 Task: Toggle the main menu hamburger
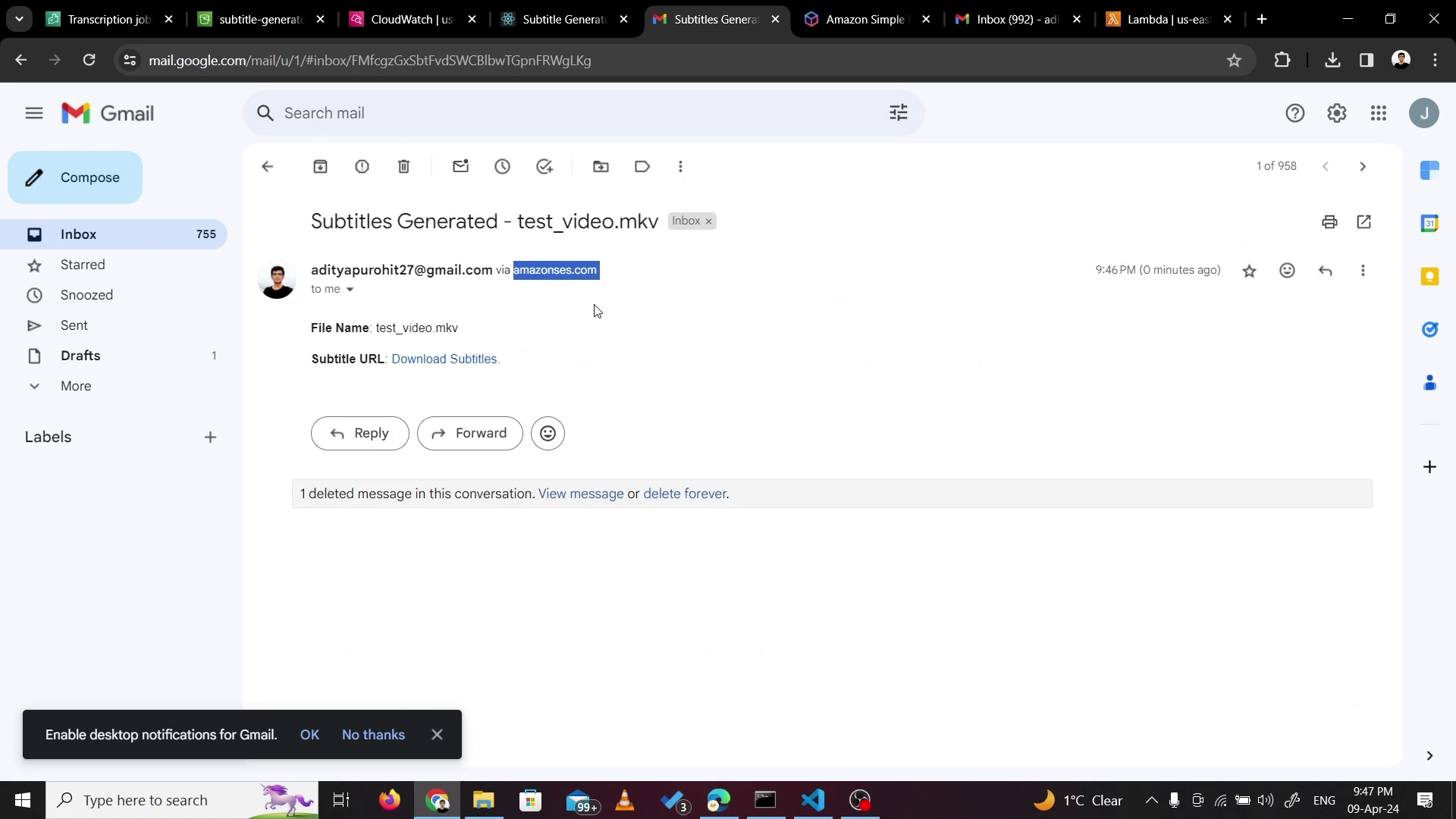pyautogui.click(x=34, y=114)
